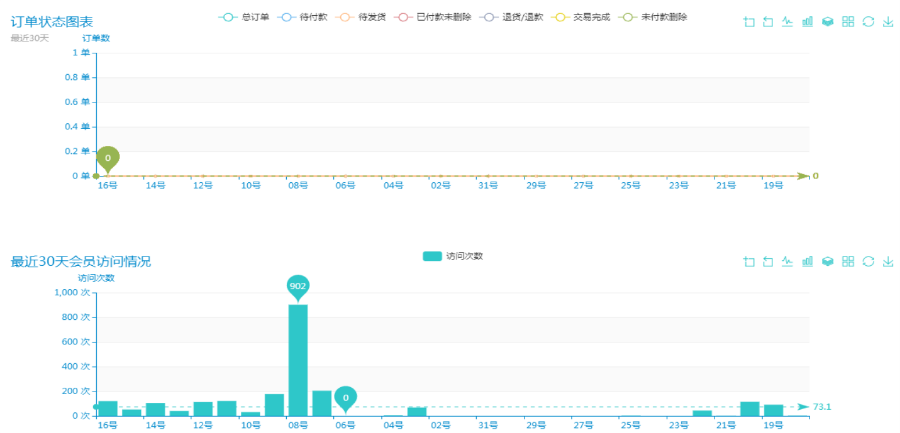Toggle 待付款 legend series
The height and width of the screenshot is (433, 900).
302,17
